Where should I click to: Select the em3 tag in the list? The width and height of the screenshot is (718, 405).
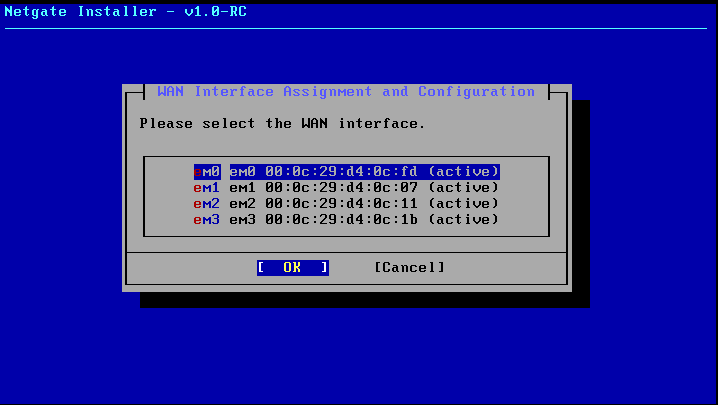click(207, 219)
